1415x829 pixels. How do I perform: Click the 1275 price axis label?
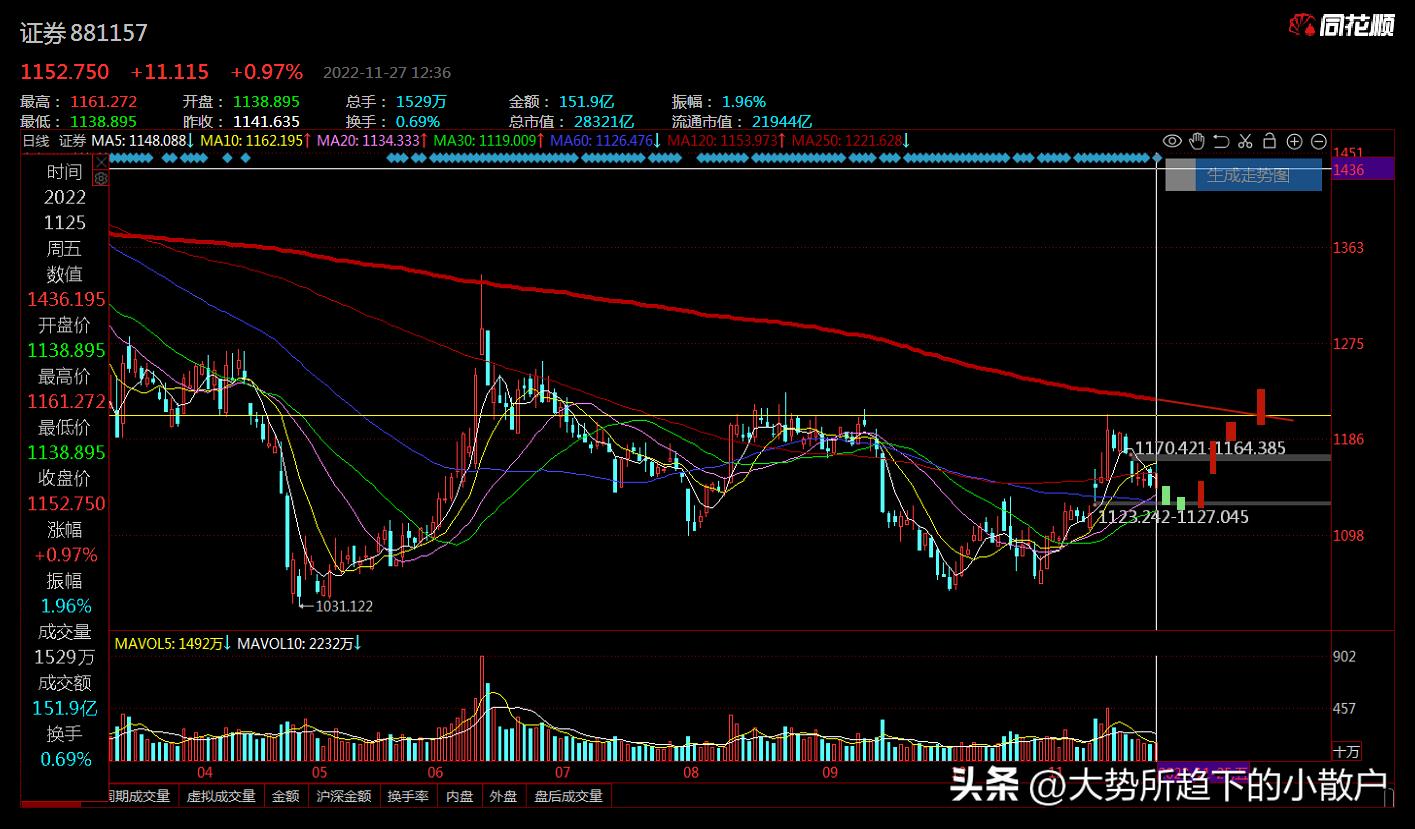tap(1348, 344)
